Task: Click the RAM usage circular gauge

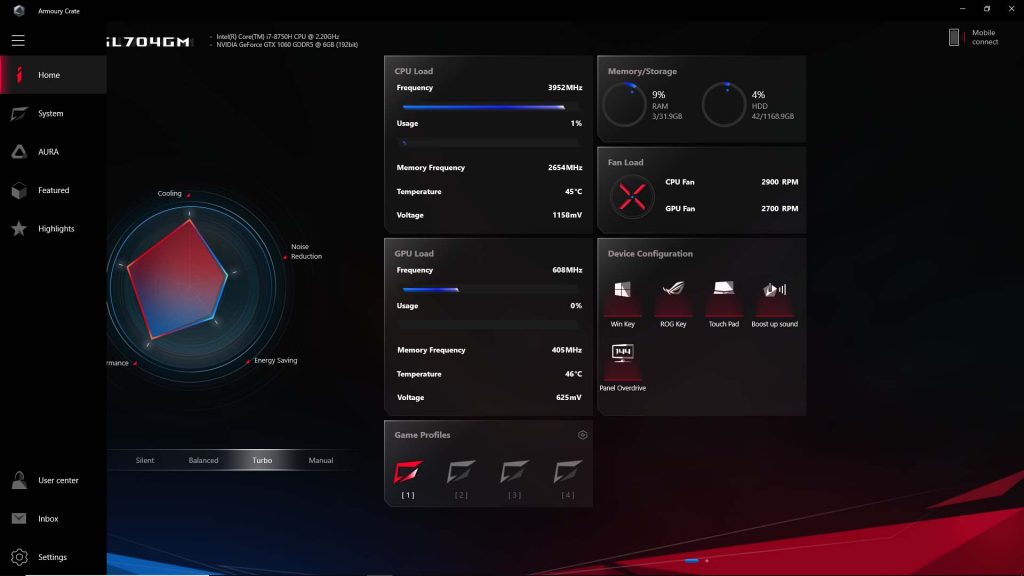Action: pyautogui.click(x=624, y=104)
